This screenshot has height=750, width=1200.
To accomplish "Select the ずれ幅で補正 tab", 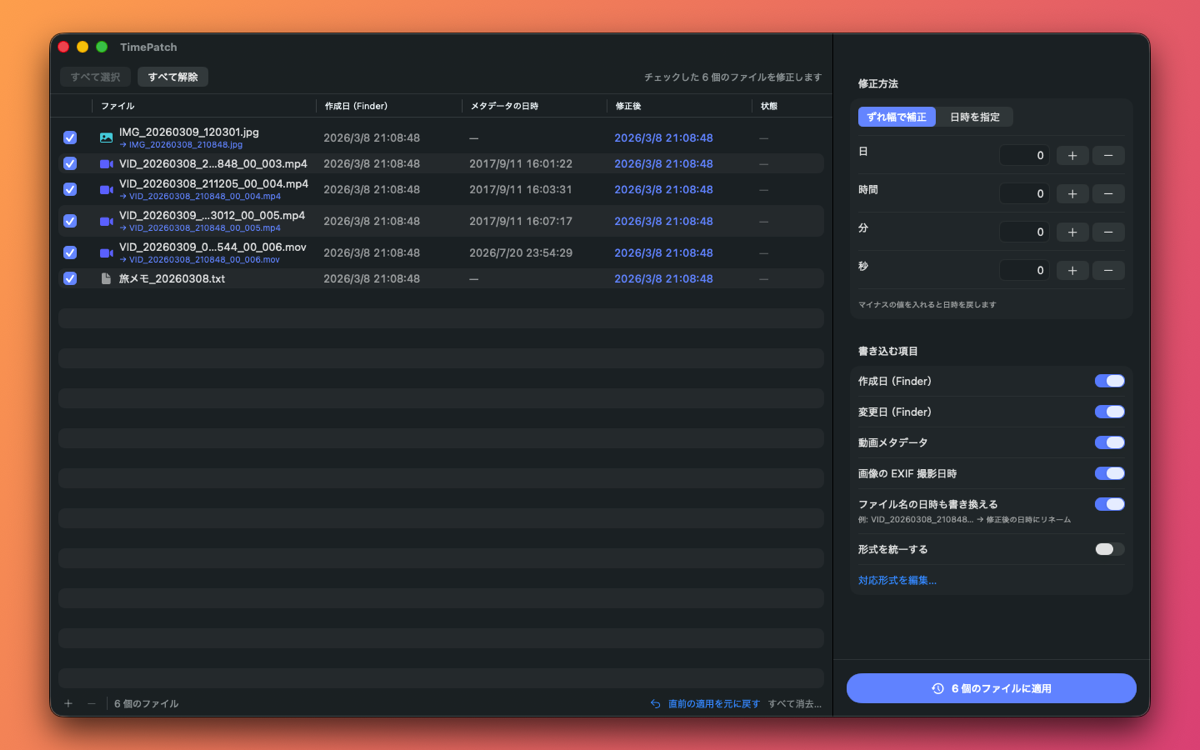I will pyautogui.click(x=897, y=117).
